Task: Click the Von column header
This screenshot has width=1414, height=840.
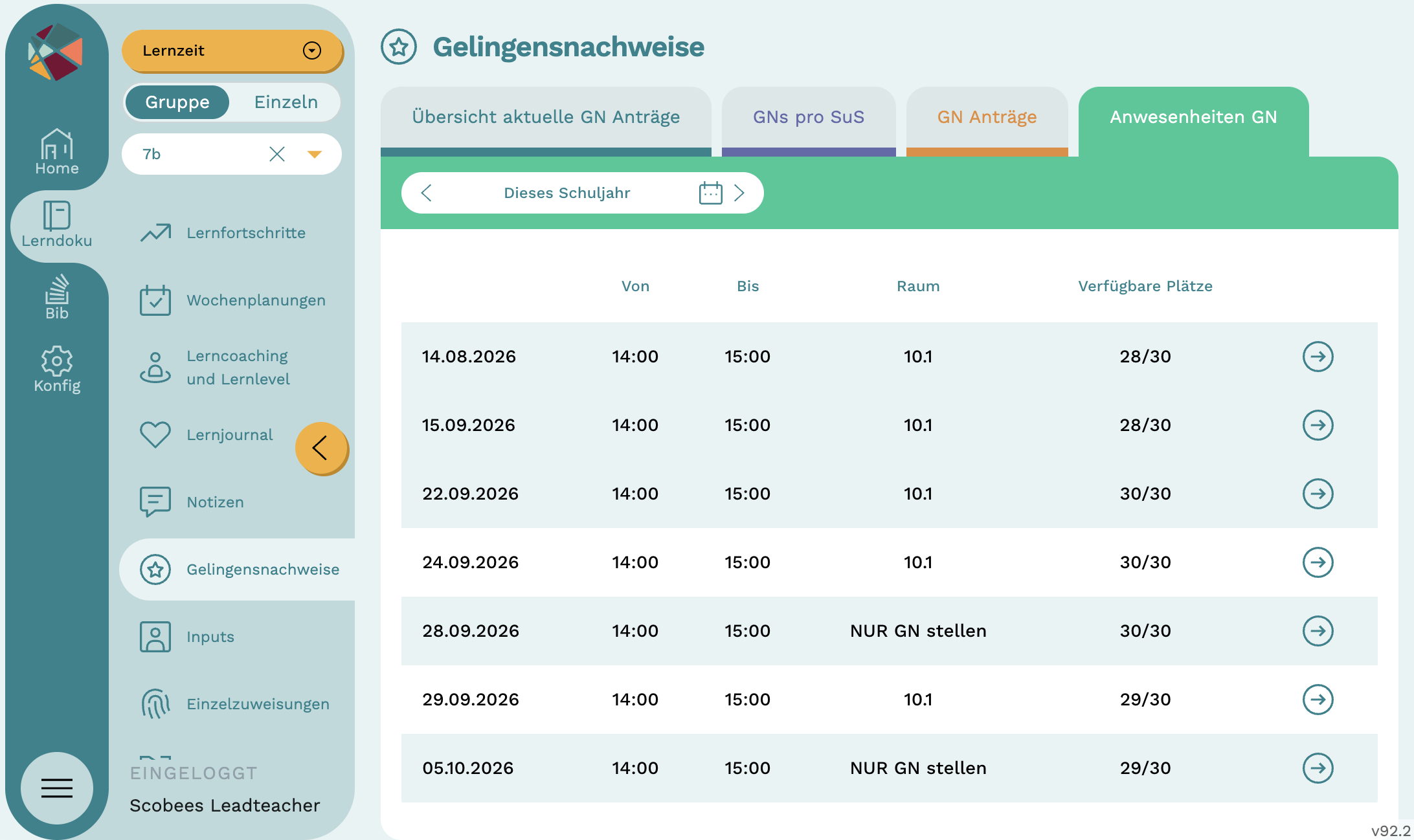Action: (x=635, y=286)
